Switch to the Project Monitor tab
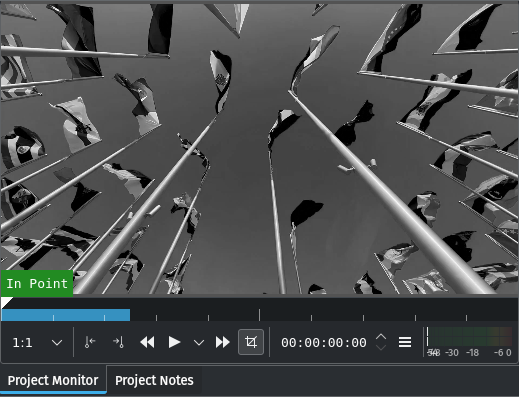Screen dimensions: 519x397 [x=53, y=380]
